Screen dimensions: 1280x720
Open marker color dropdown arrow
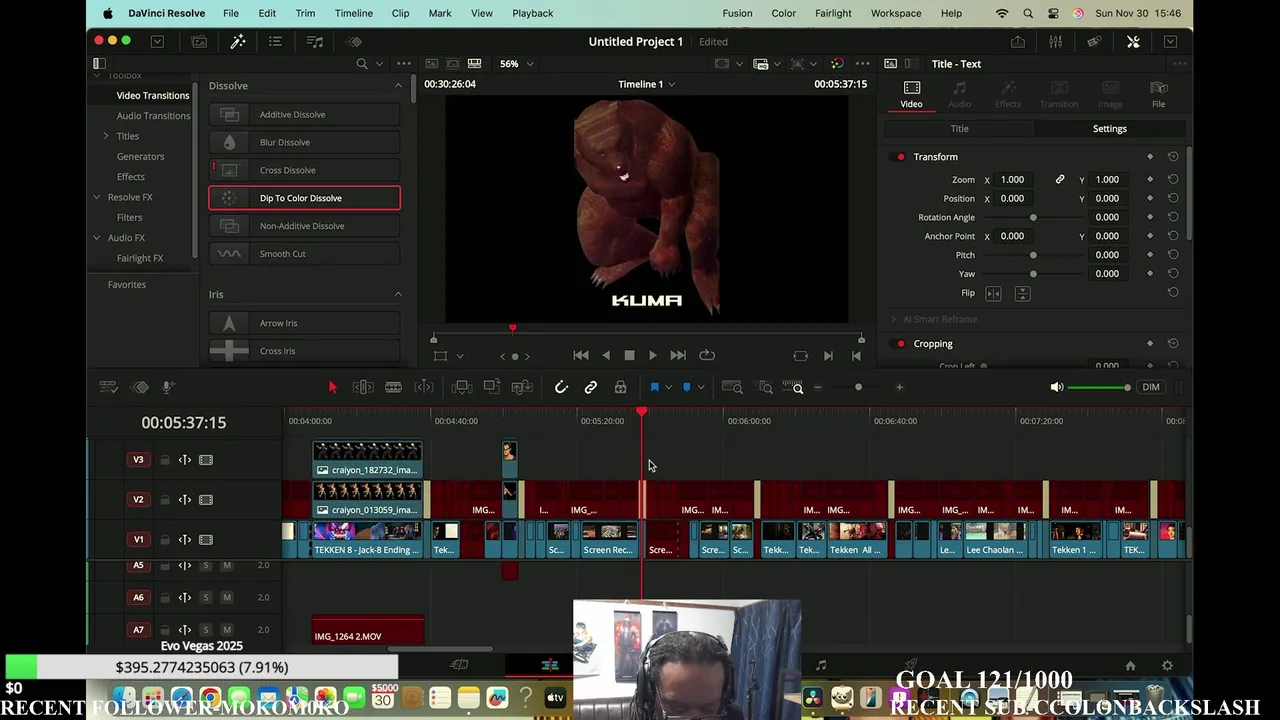pos(700,387)
